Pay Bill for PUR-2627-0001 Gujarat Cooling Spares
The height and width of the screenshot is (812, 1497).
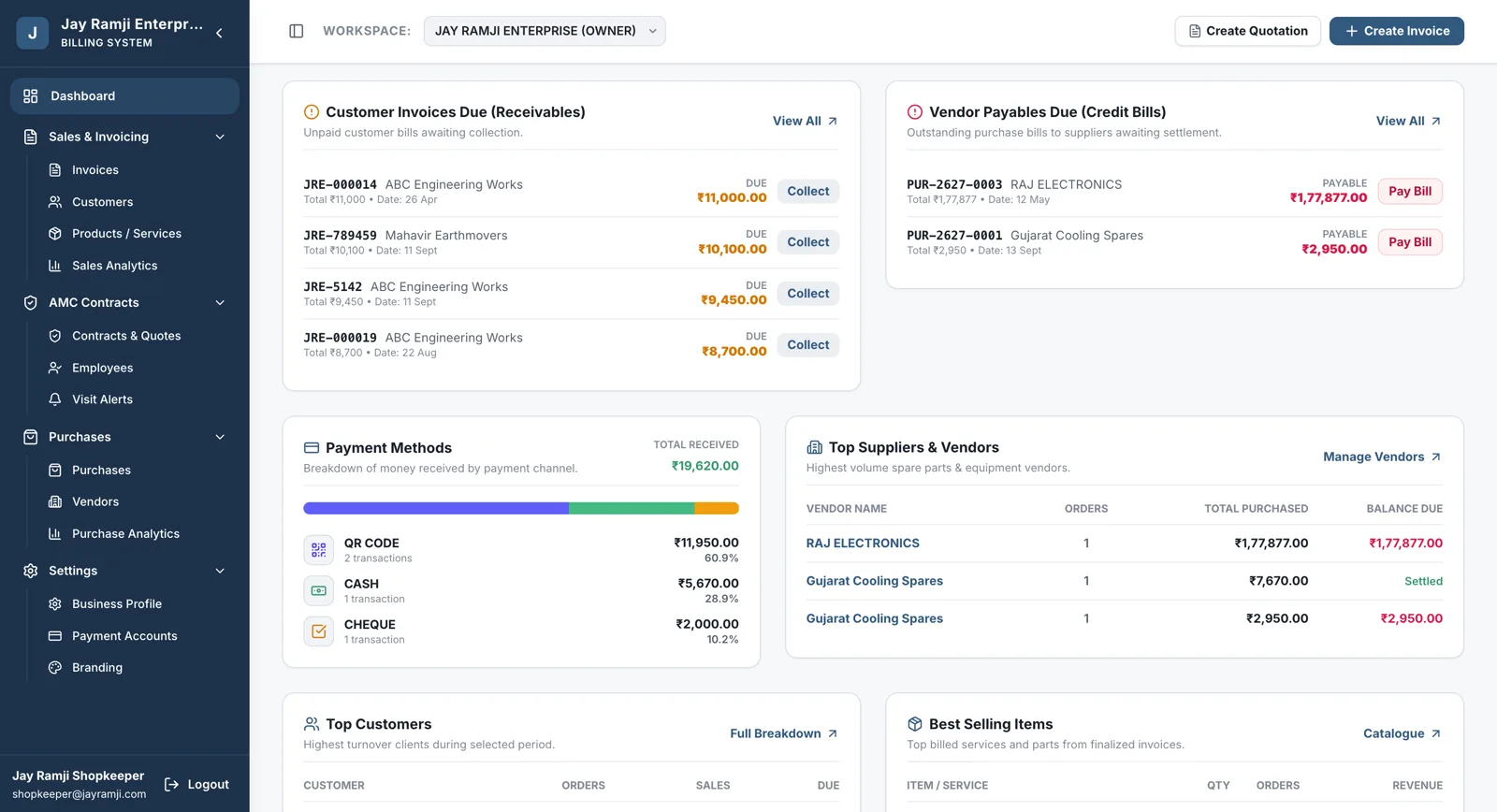[1410, 242]
